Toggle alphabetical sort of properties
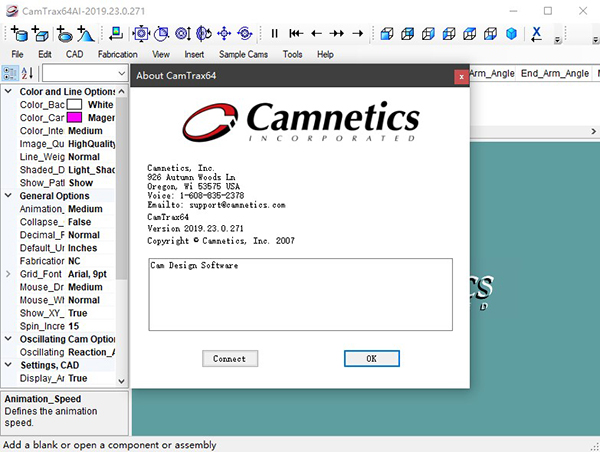The height and width of the screenshot is (452, 600). pos(27,73)
